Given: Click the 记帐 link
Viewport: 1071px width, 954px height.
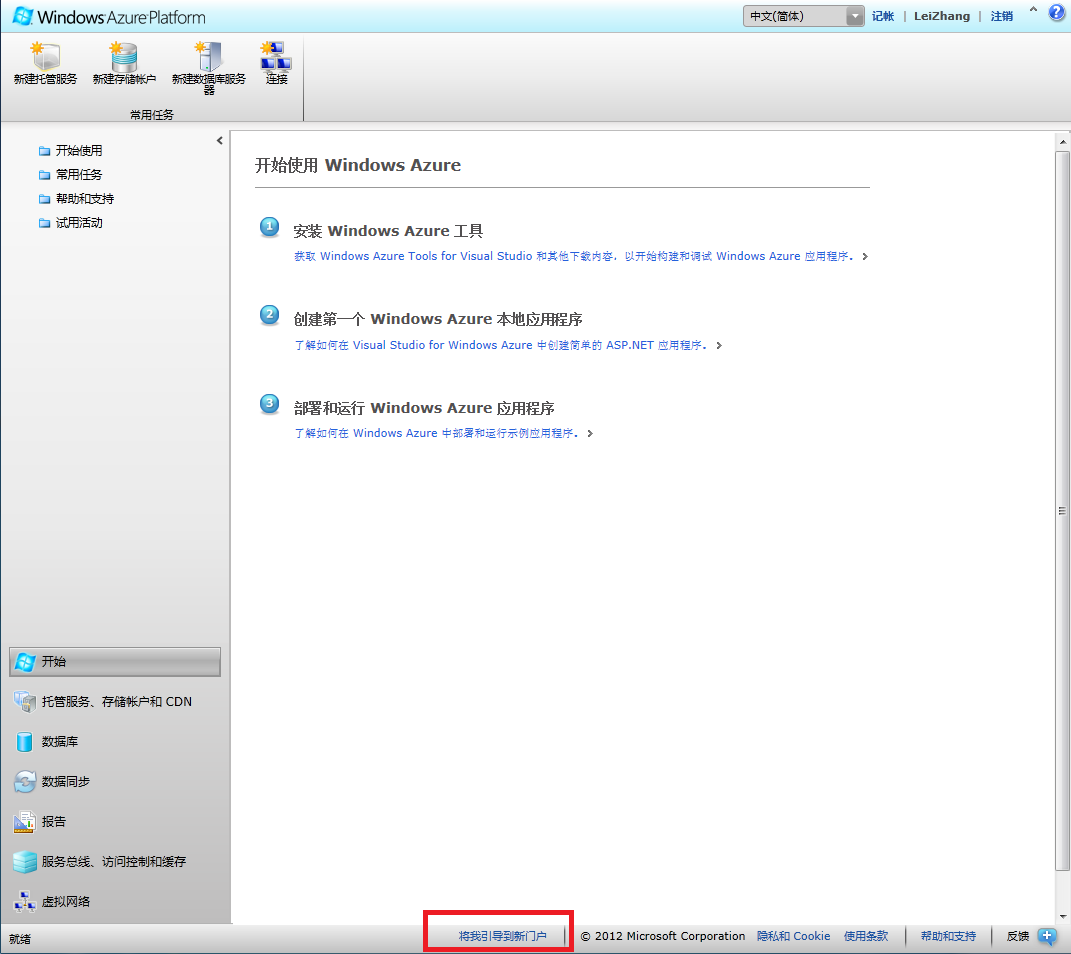Looking at the screenshot, I should [882, 16].
